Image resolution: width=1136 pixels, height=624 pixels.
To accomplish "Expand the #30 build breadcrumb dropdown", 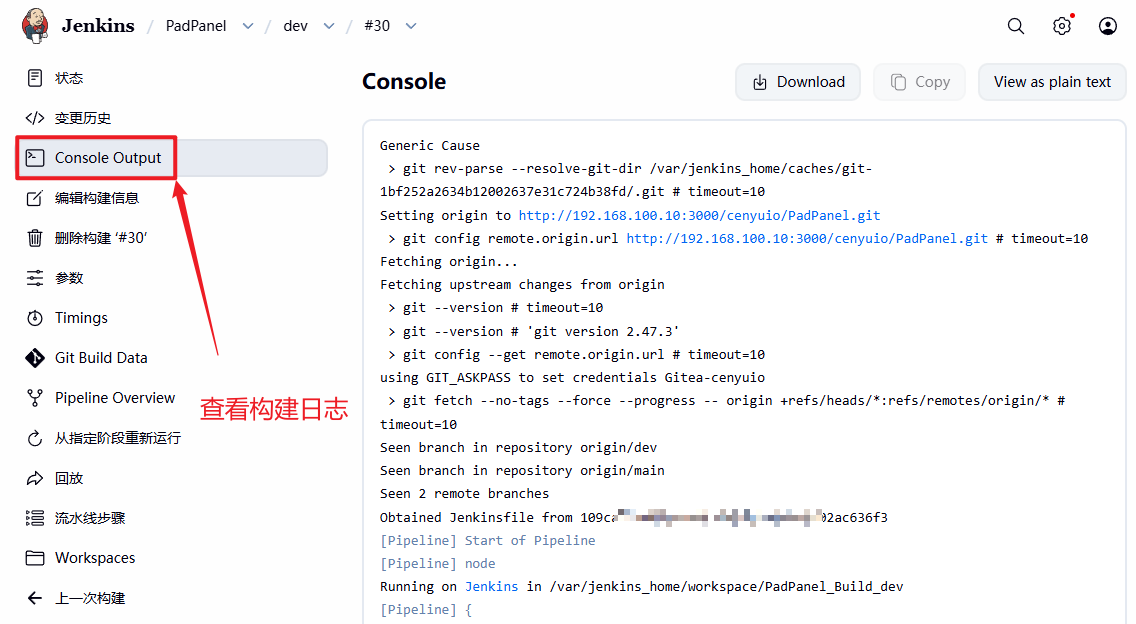I will point(410,26).
